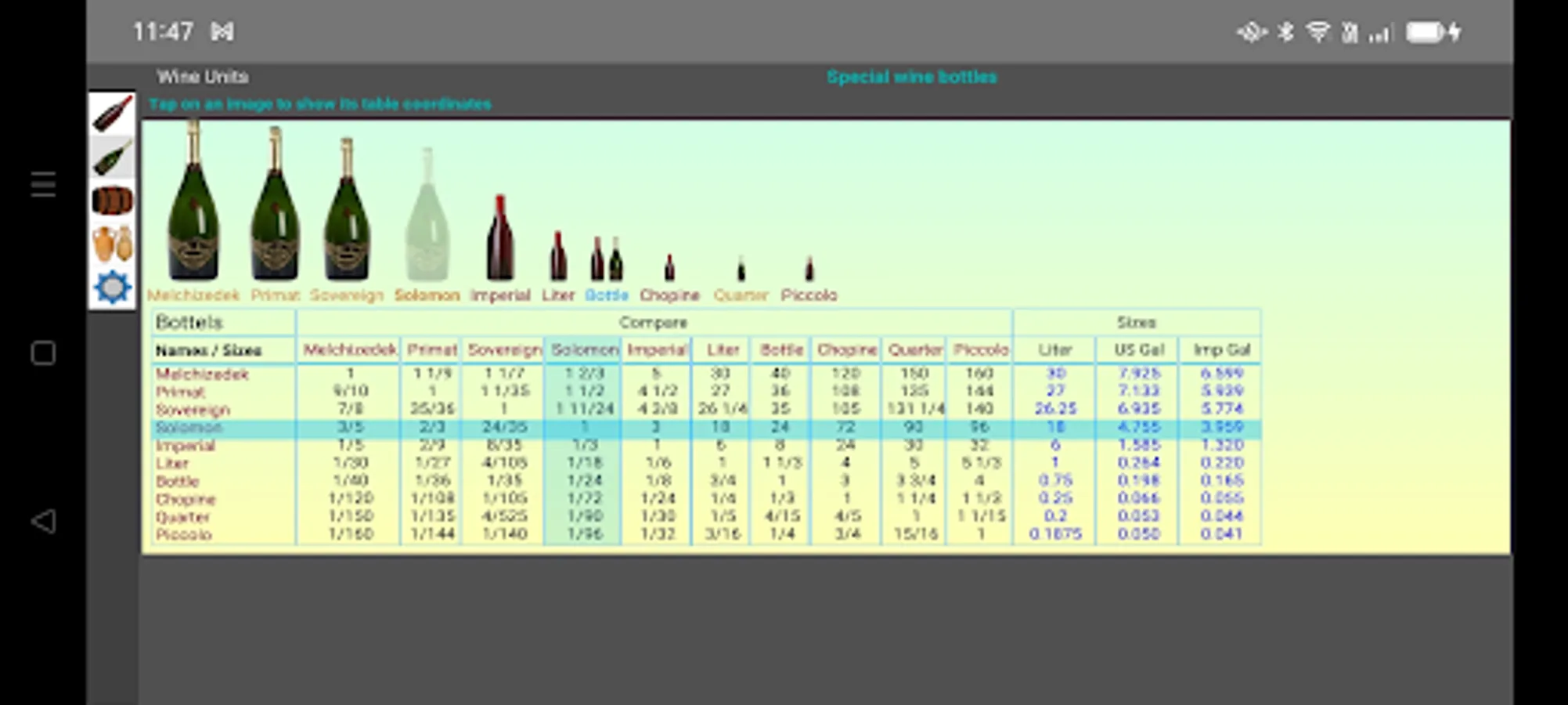Tap the Primat bottle image
Image resolution: width=1568 pixels, height=705 pixels.
click(x=275, y=203)
